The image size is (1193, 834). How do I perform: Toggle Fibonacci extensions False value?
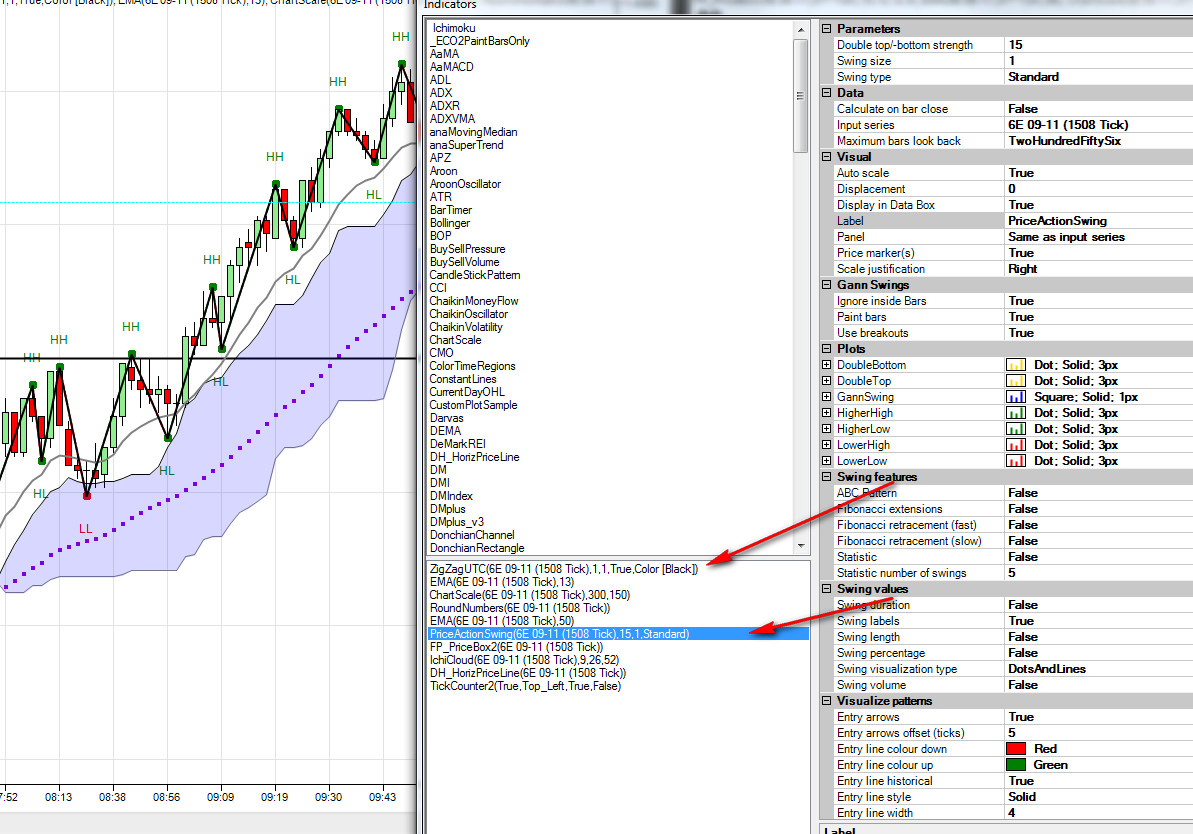(x=1099, y=509)
